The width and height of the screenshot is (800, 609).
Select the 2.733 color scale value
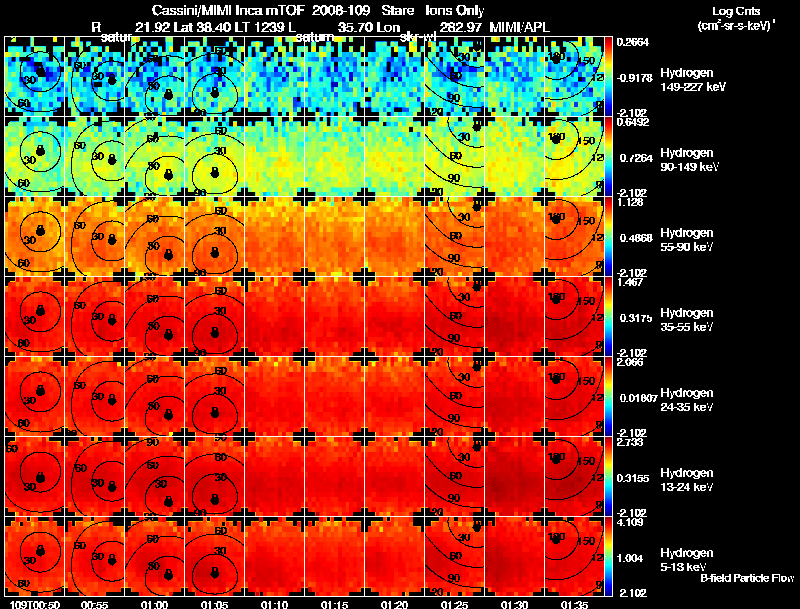pyautogui.click(x=630, y=442)
